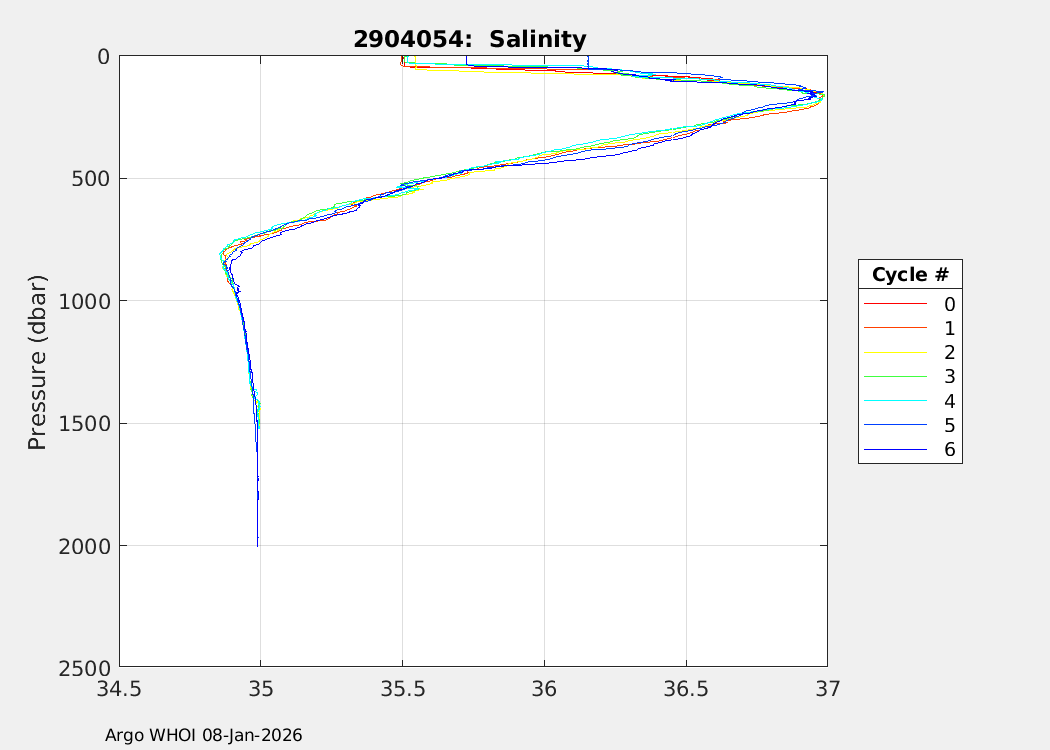Click the 36.5 x-axis tick label
Screen dimensions: 1050x750
tap(686, 688)
